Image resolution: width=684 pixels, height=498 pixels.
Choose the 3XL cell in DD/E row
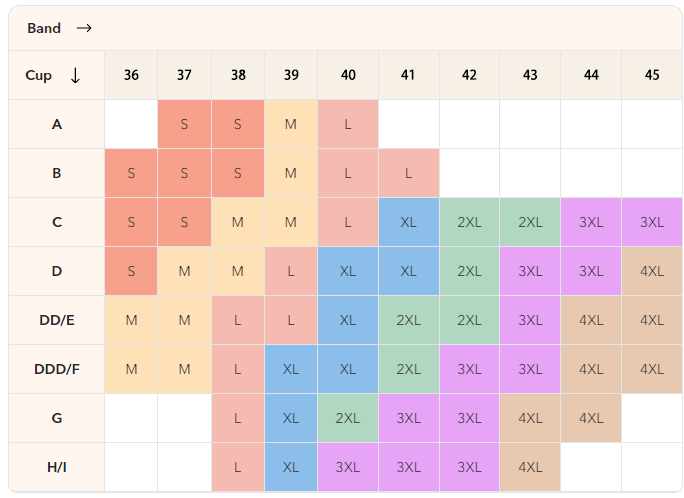point(530,320)
